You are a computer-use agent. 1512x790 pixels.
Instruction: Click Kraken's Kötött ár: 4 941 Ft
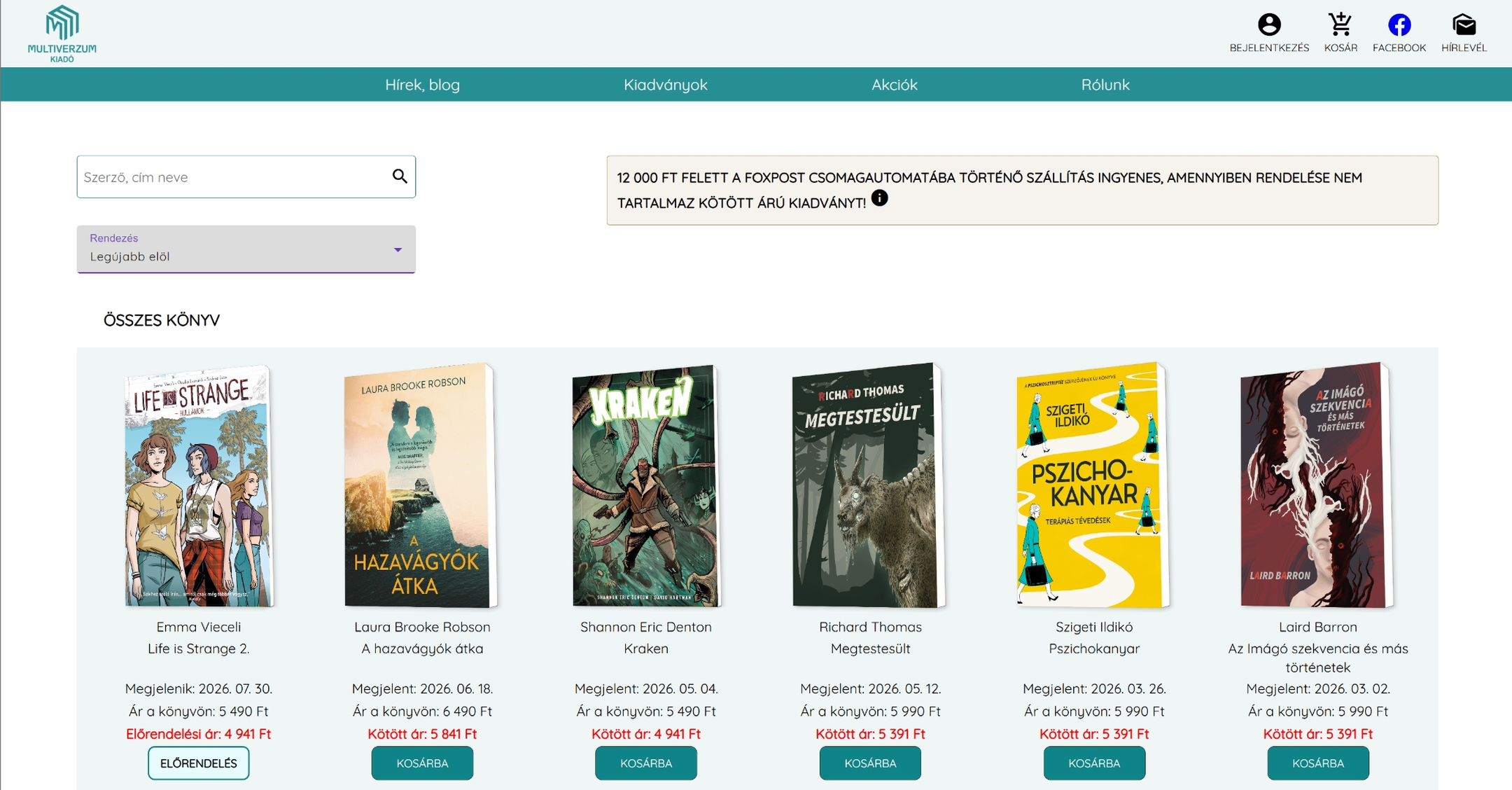point(646,734)
